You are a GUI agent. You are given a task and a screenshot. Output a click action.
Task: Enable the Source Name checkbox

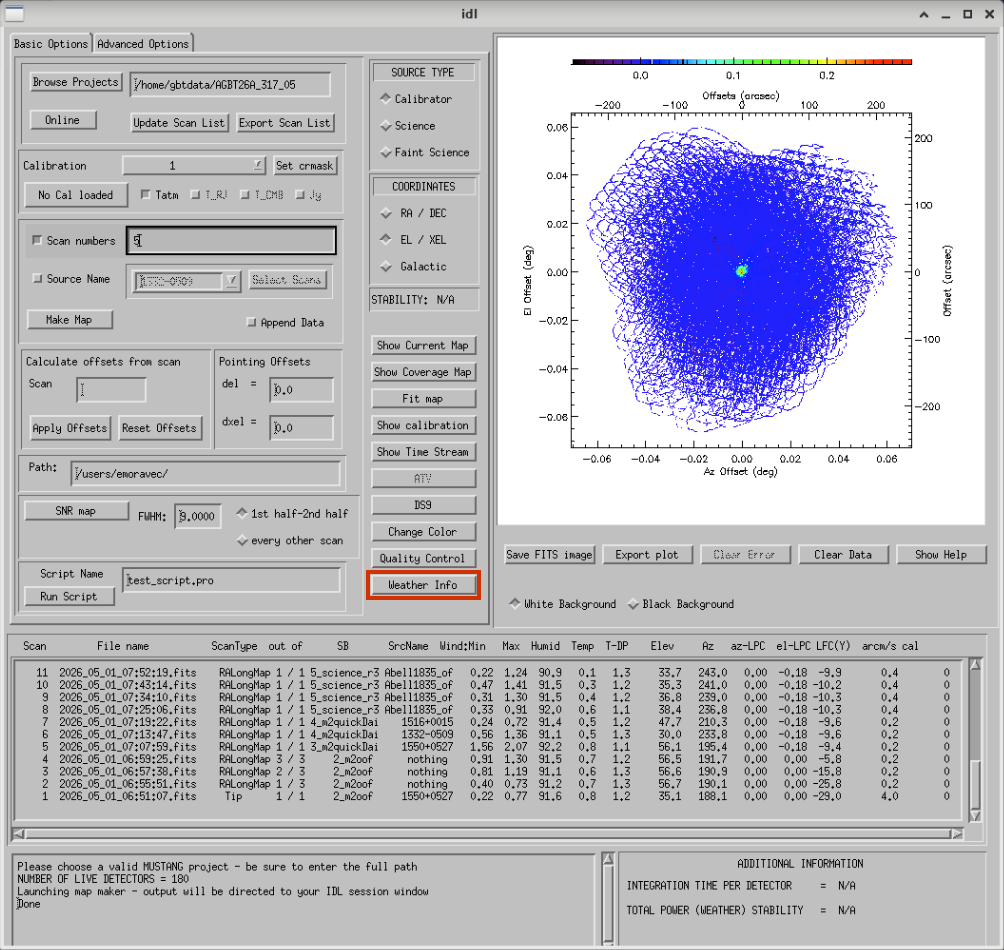pos(37,278)
